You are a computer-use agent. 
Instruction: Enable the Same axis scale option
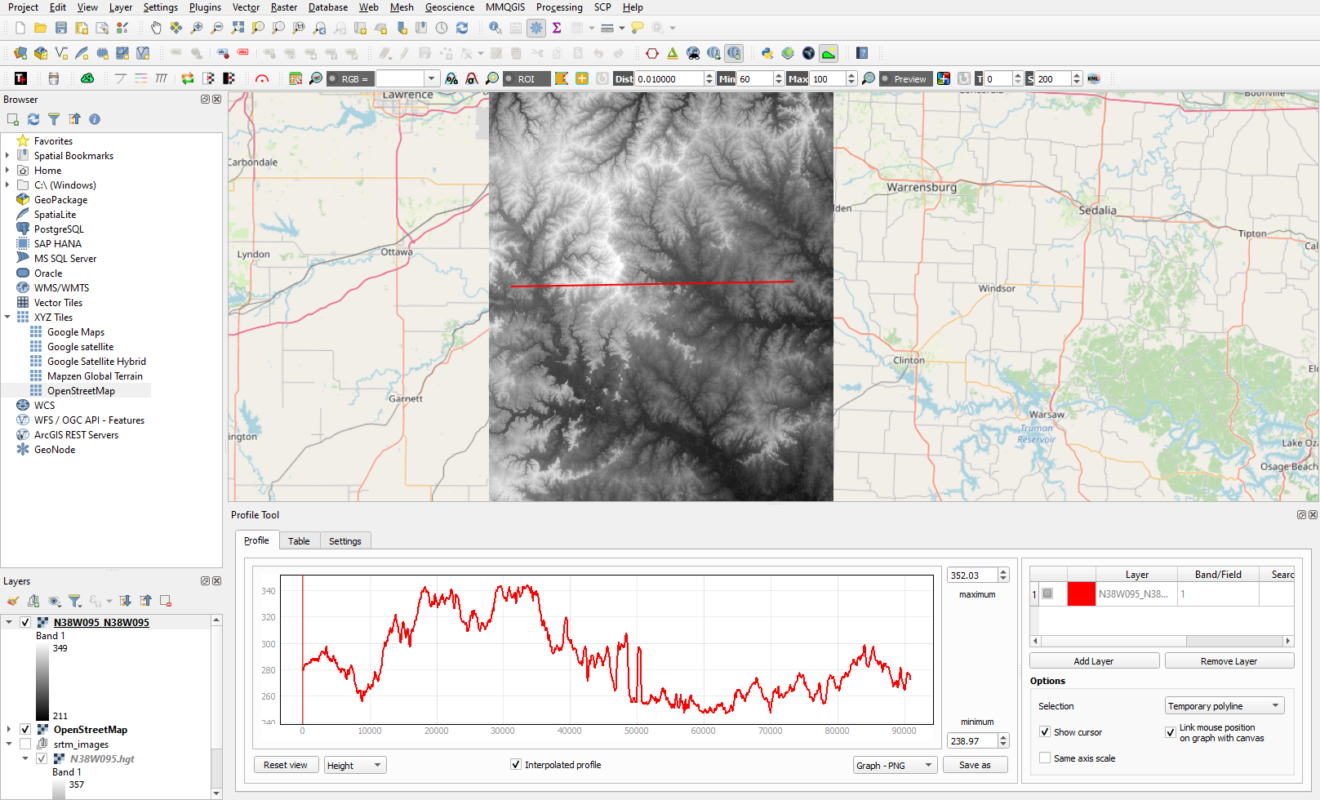pyautogui.click(x=1046, y=758)
